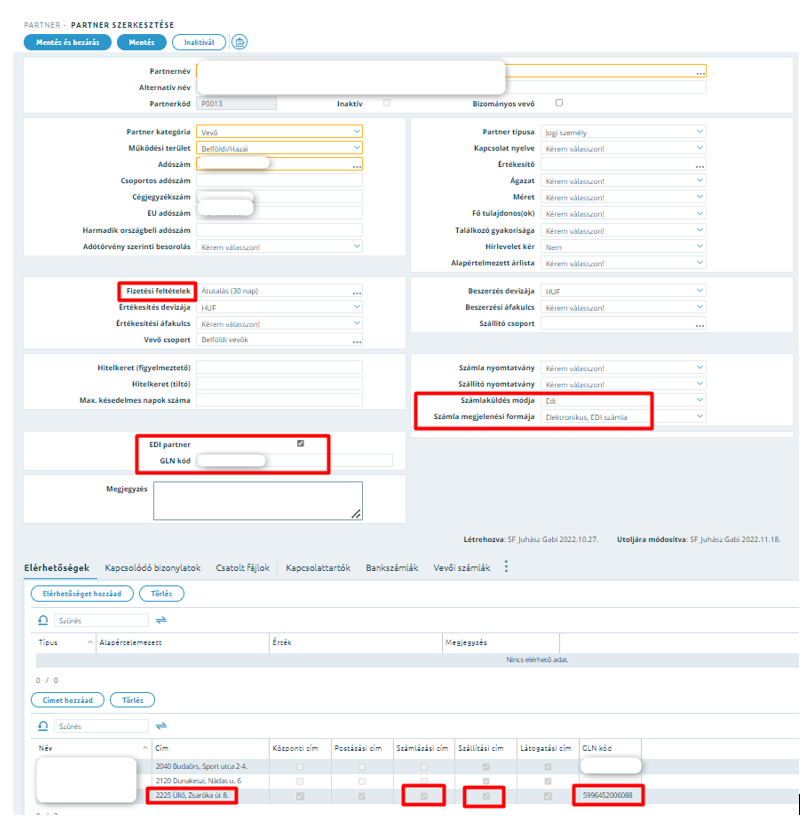Click the Csoportos adószám field
Image resolution: width=802 pixels, height=817 pixels.
pos(279,180)
